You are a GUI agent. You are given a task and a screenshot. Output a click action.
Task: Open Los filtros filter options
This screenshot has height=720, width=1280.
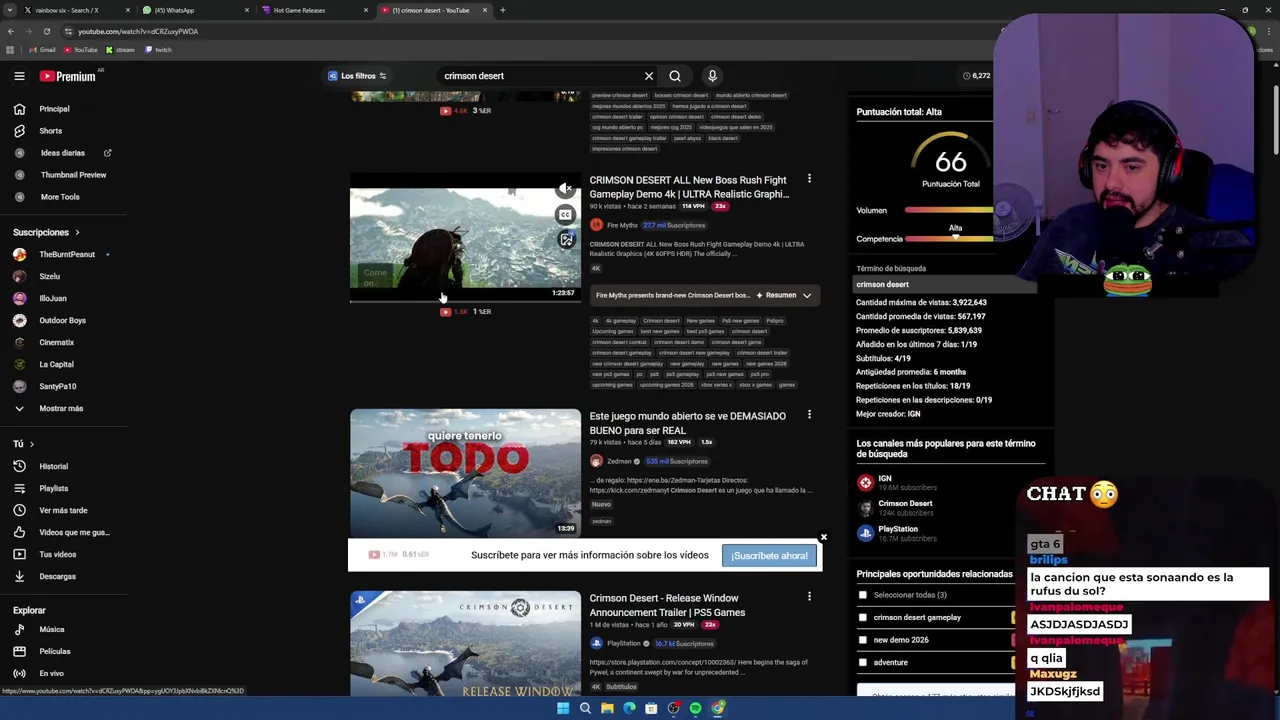(x=357, y=76)
